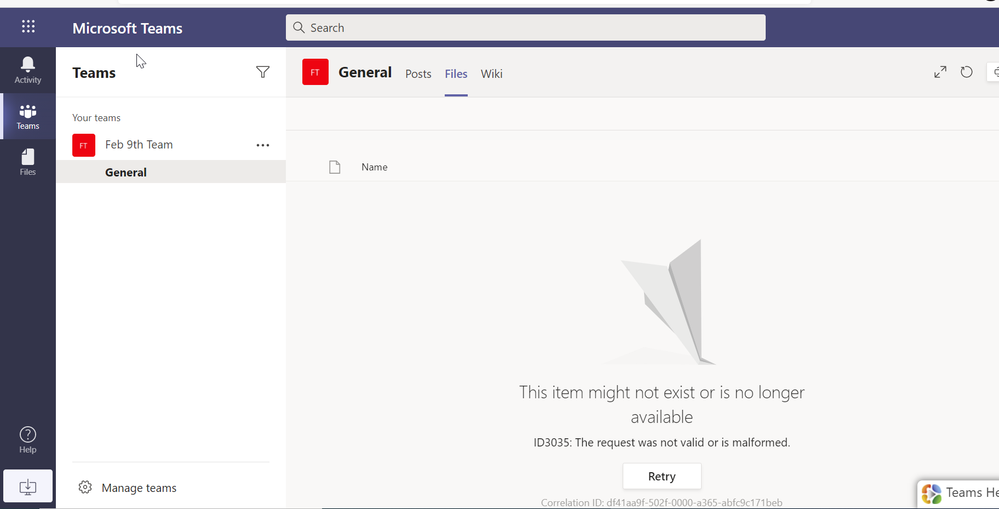Viewport: 999px width, 509px height.
Task: Expand the tab to full screen
Action: (x=940, y=72)
